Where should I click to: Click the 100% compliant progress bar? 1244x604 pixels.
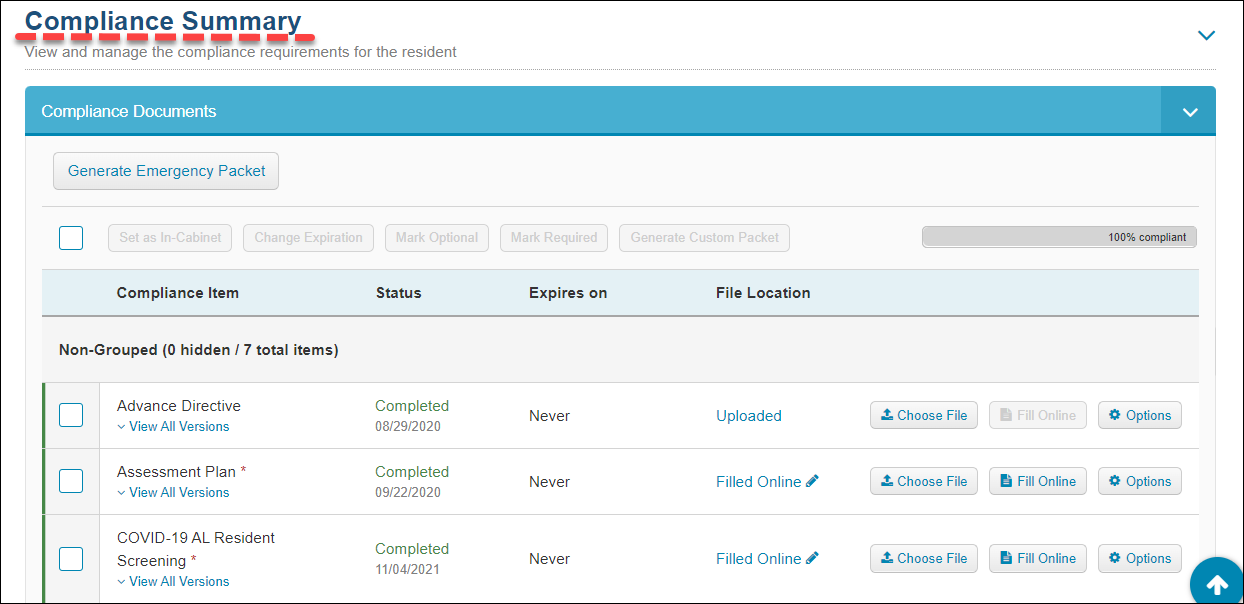point(1059,237)
